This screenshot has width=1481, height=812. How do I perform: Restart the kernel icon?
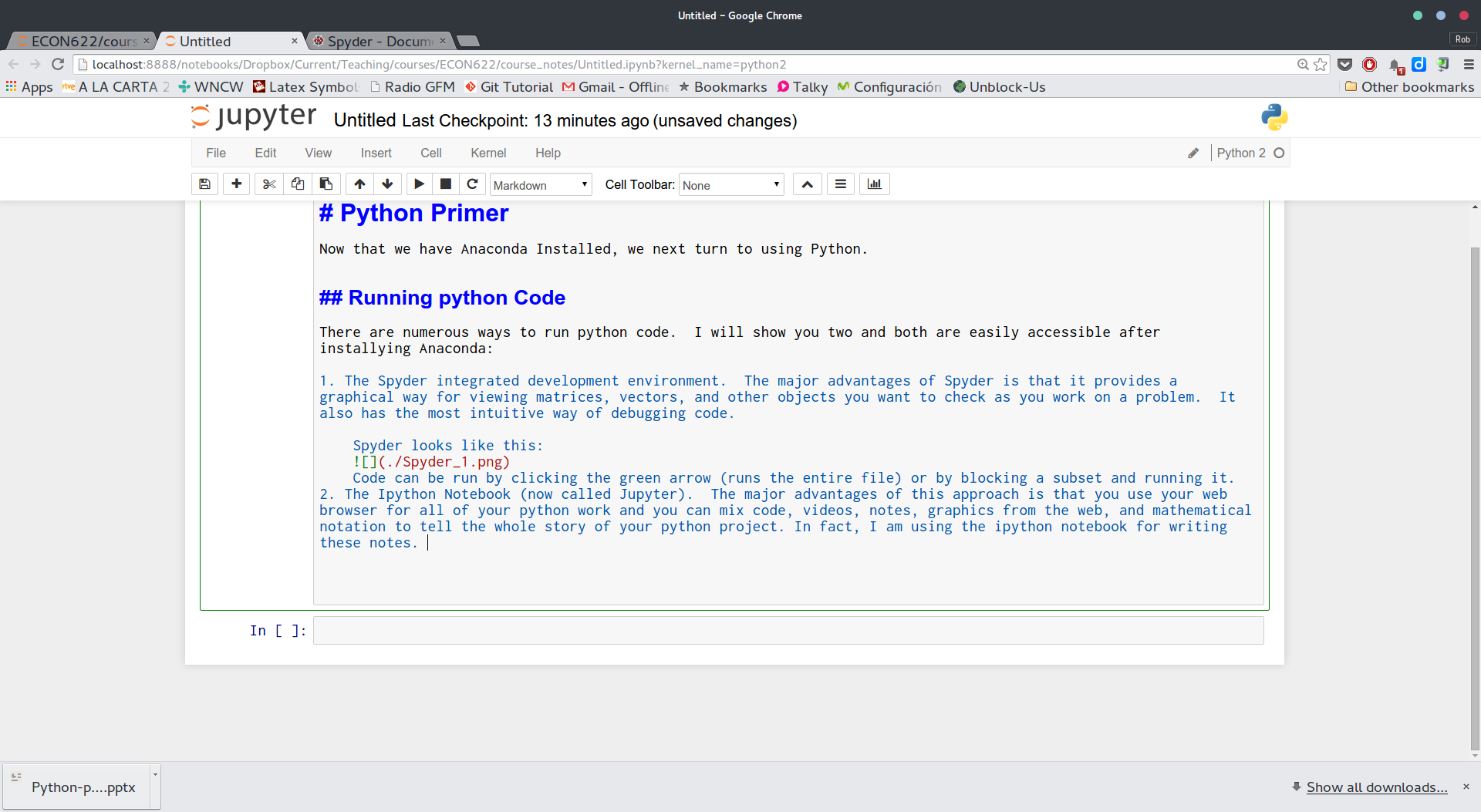tap(472, 184)
